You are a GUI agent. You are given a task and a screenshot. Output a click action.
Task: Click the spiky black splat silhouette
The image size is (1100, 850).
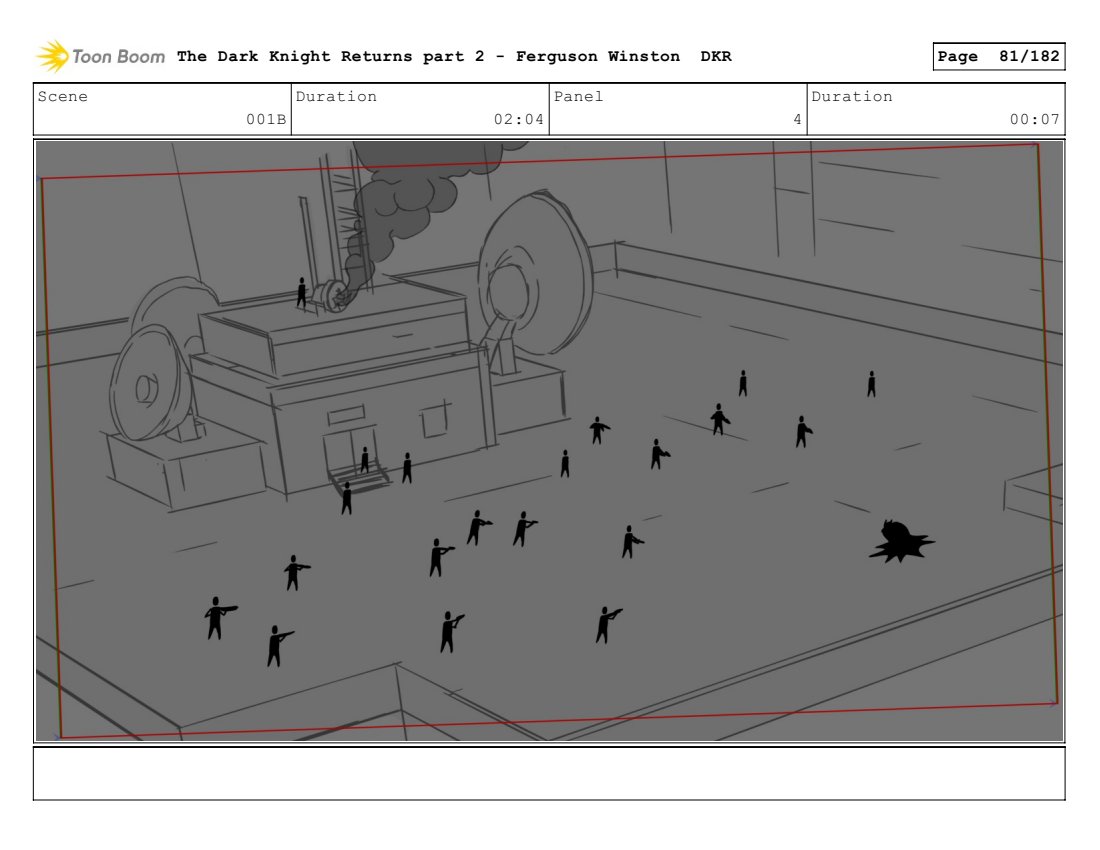pyautogui.click(x=901, y=541)
